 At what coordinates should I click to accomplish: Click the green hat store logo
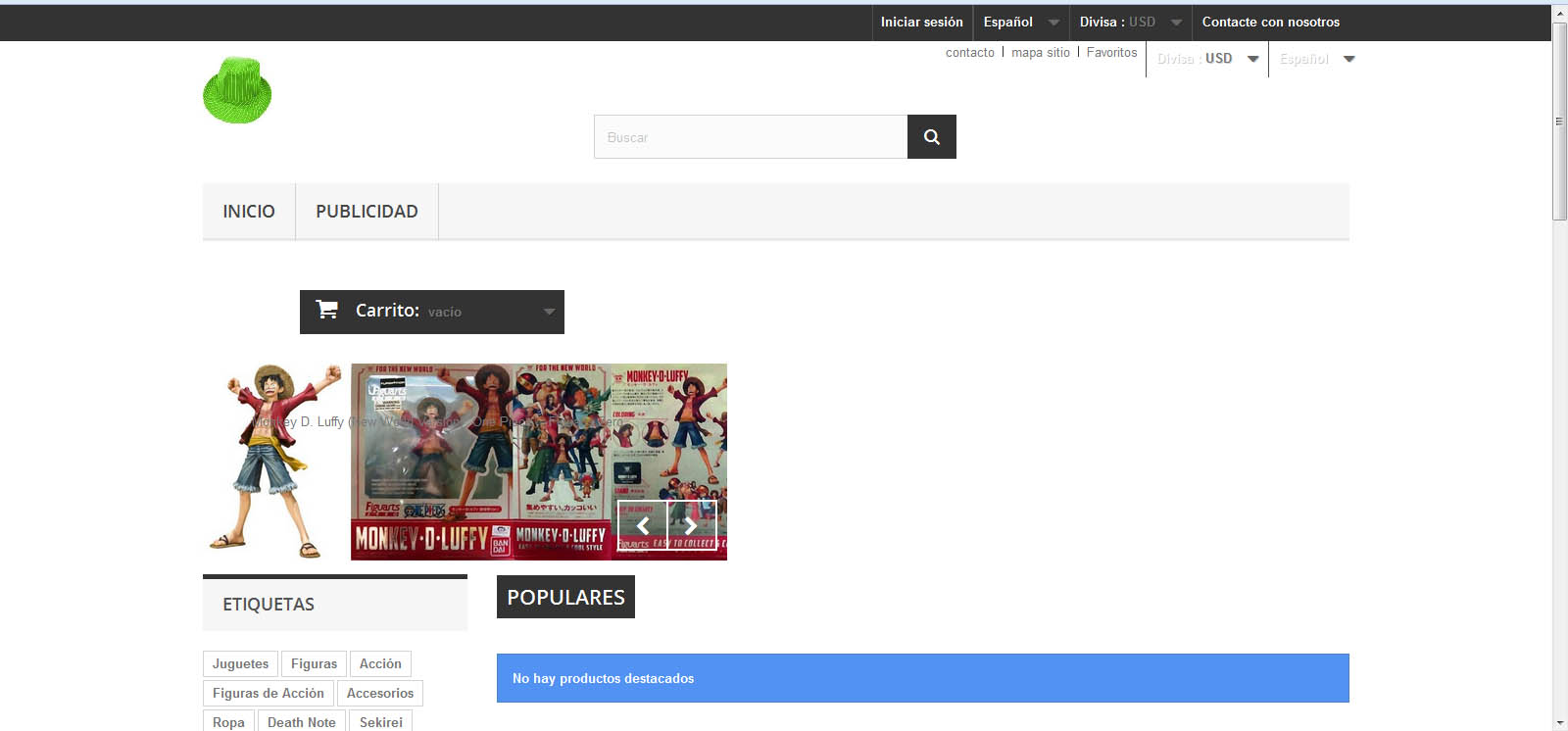coord(237,90)
